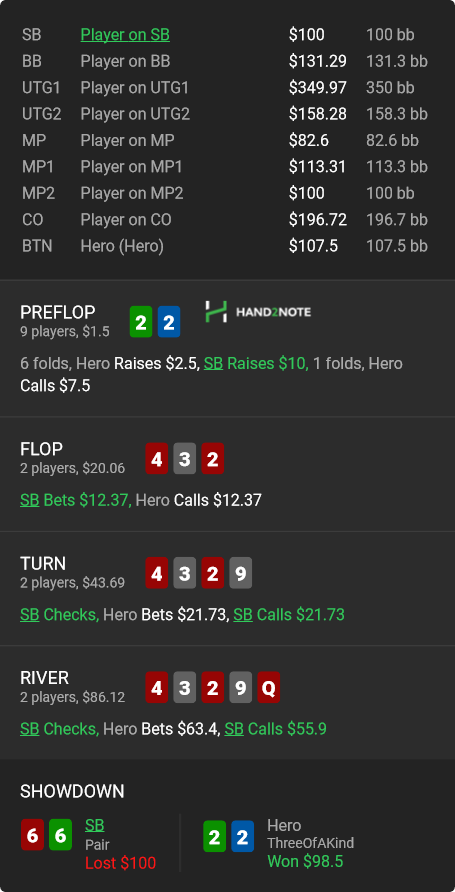Click the red 4 card on flop
455x892 pixels.
[x=156, y=459]
